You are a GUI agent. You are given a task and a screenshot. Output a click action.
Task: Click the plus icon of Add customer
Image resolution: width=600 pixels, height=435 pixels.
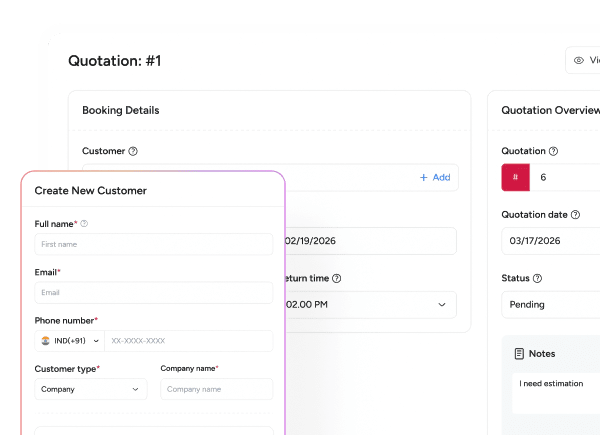point(423,178)
